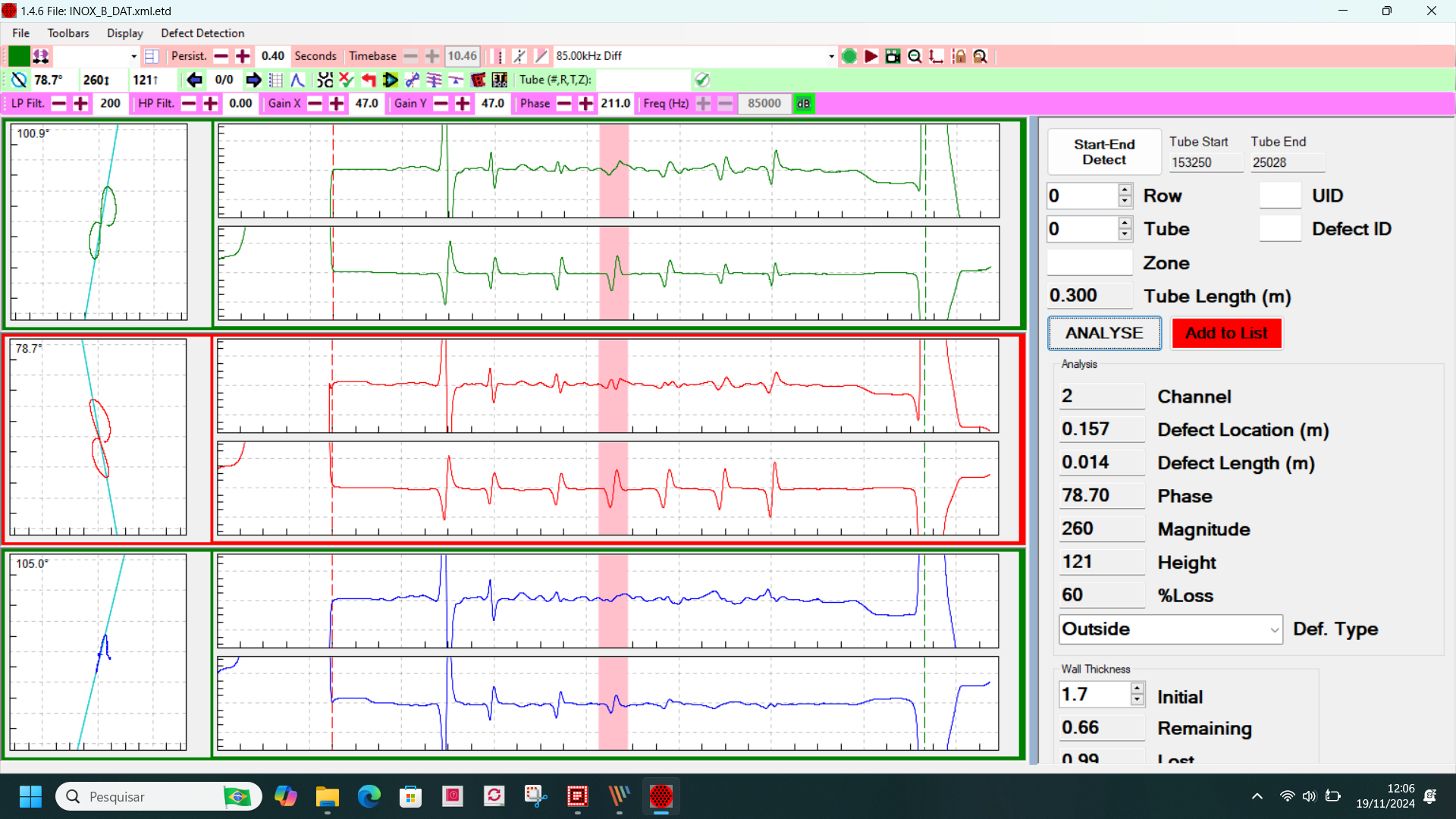Click the Zone input field

pyautogui.click(x=1090, y=263)
